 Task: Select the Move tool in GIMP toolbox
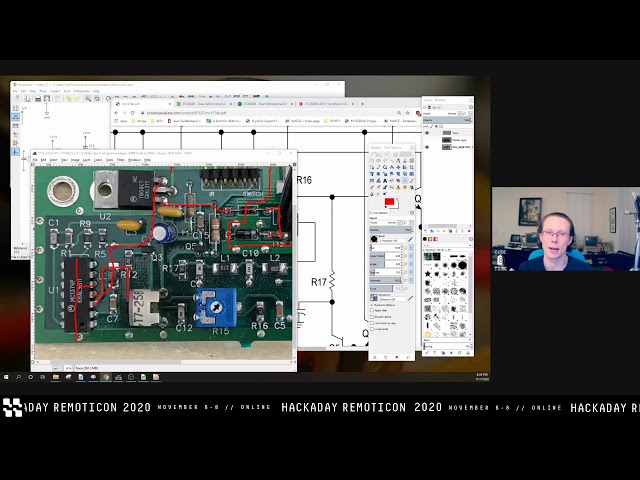click(x=398, y=167)
